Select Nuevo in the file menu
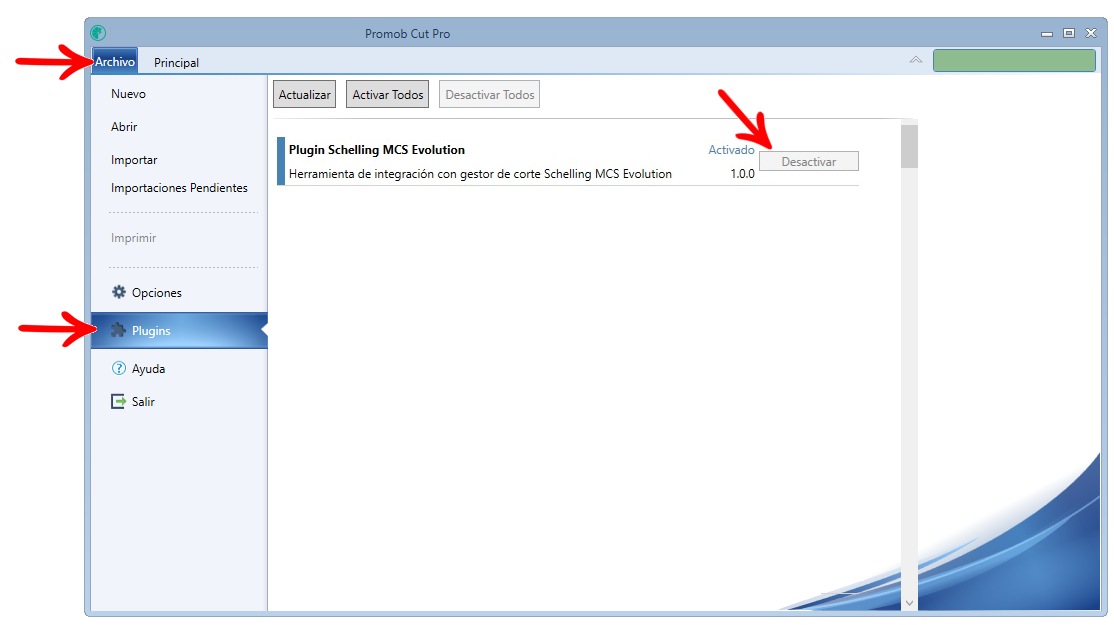Viewport: 1114px width, 625px height. [x=129, y=94]
